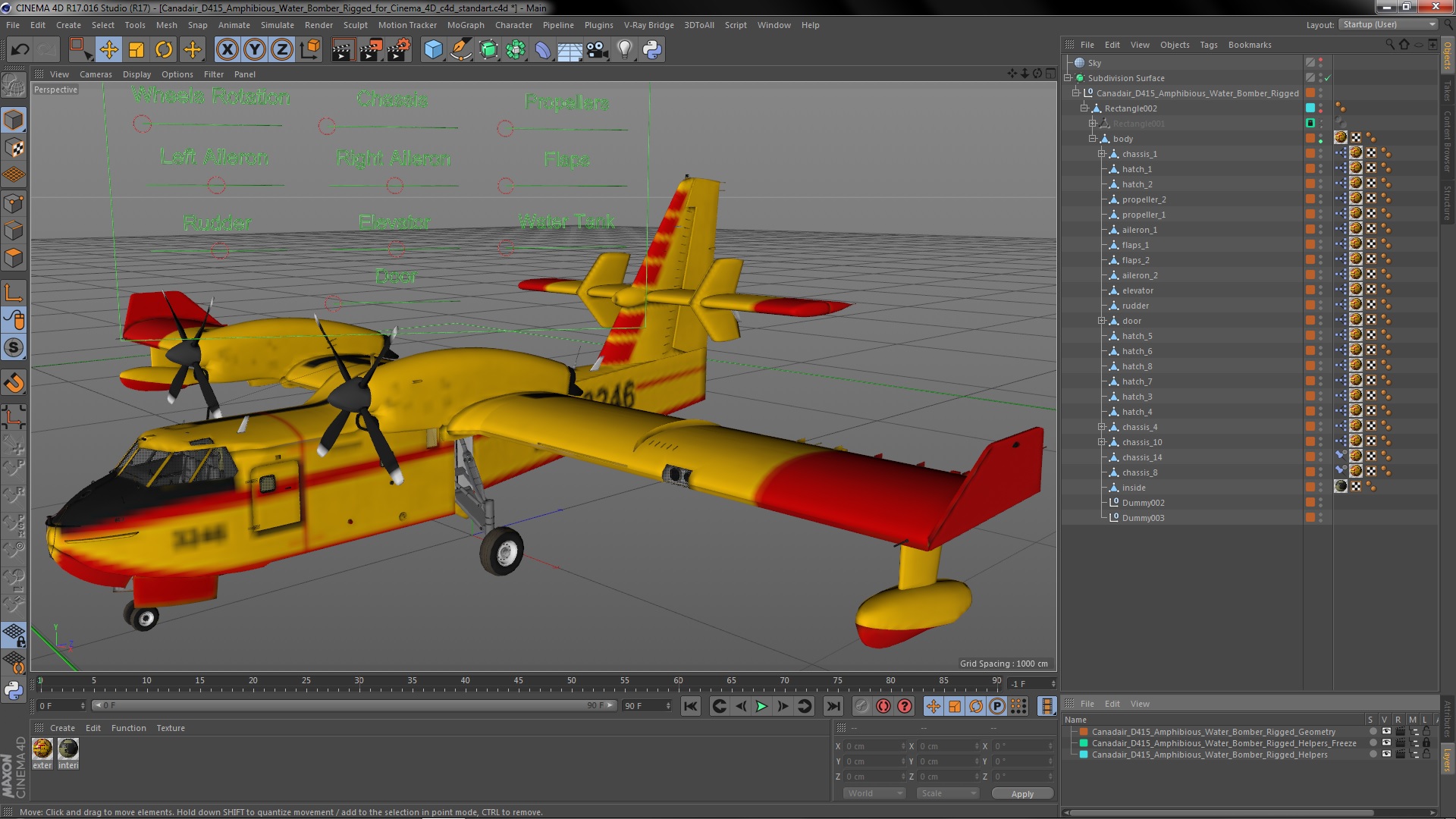
Task: Toggle Y axis lock icon
Action: tap(255, 50)
